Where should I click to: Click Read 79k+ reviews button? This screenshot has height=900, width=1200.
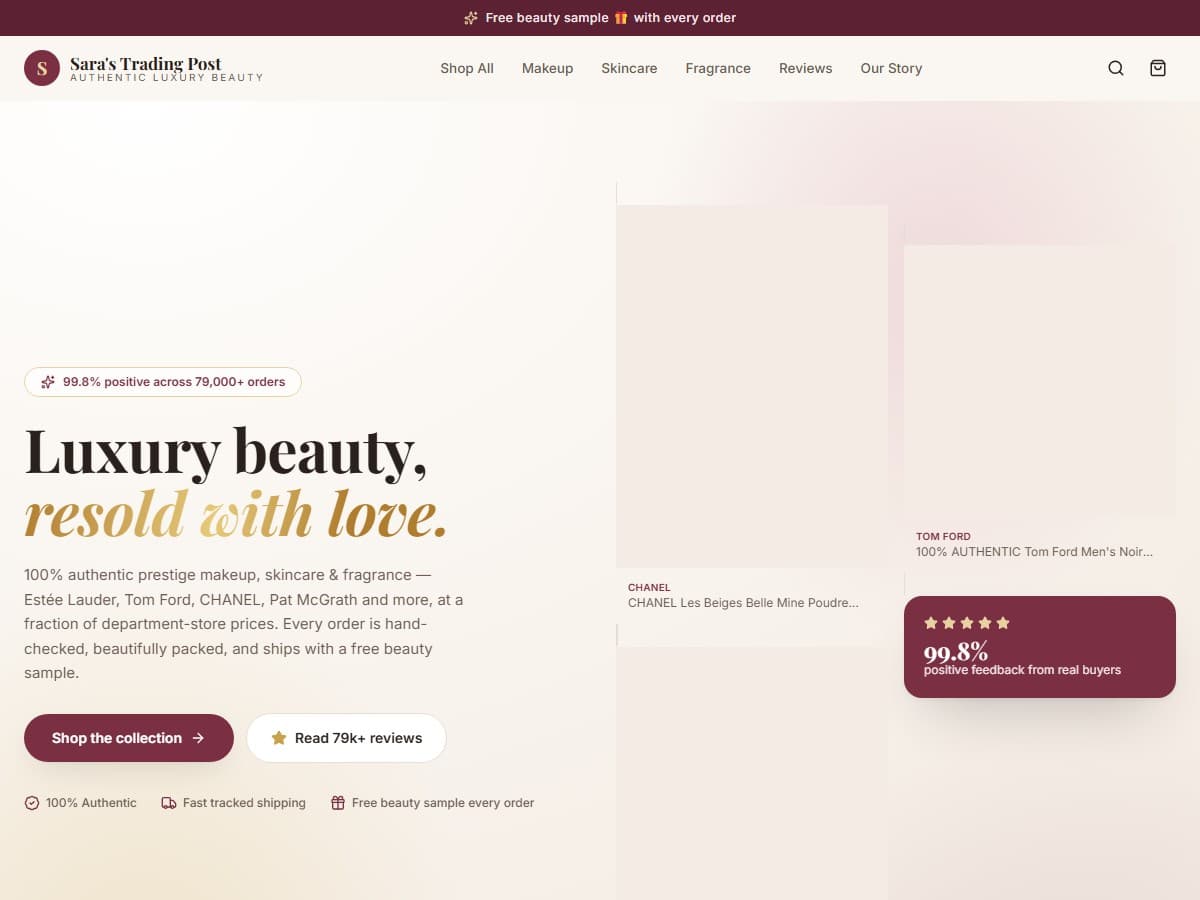[346, 738]
